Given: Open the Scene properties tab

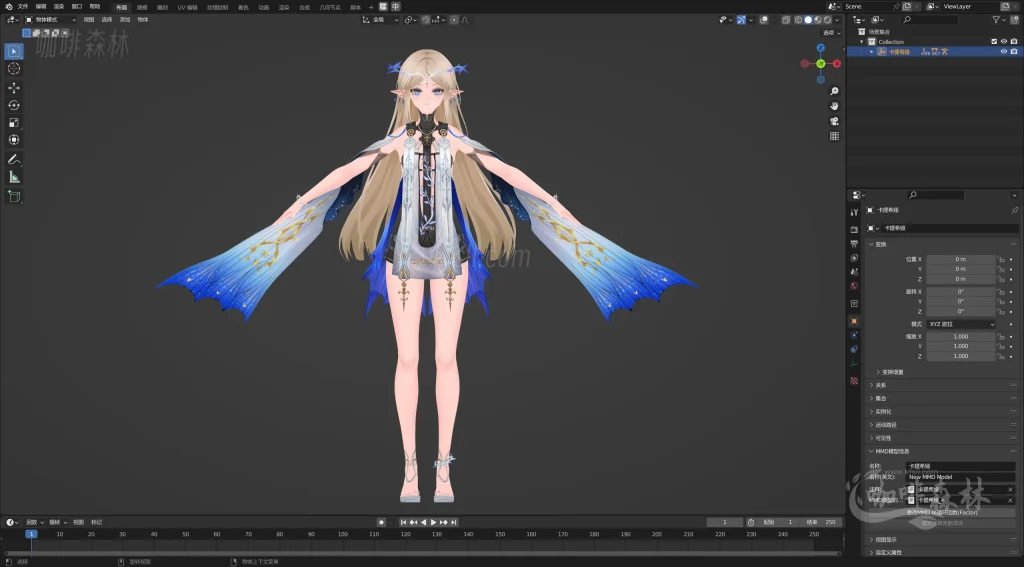Looking at the screenshot, I should [854, 272].
